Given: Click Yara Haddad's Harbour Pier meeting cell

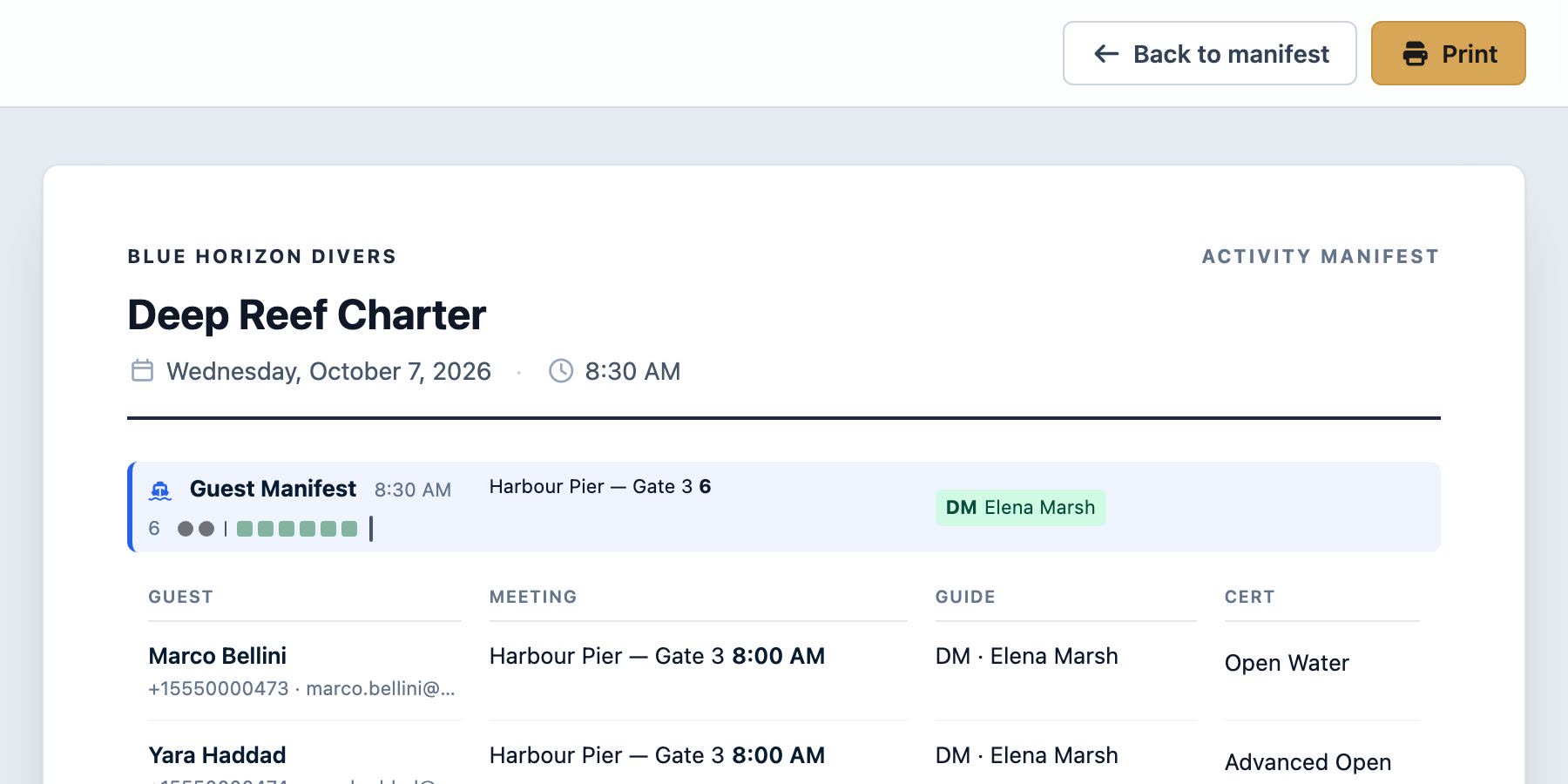Looking at the screenshot, I should [x=657, y=755].
